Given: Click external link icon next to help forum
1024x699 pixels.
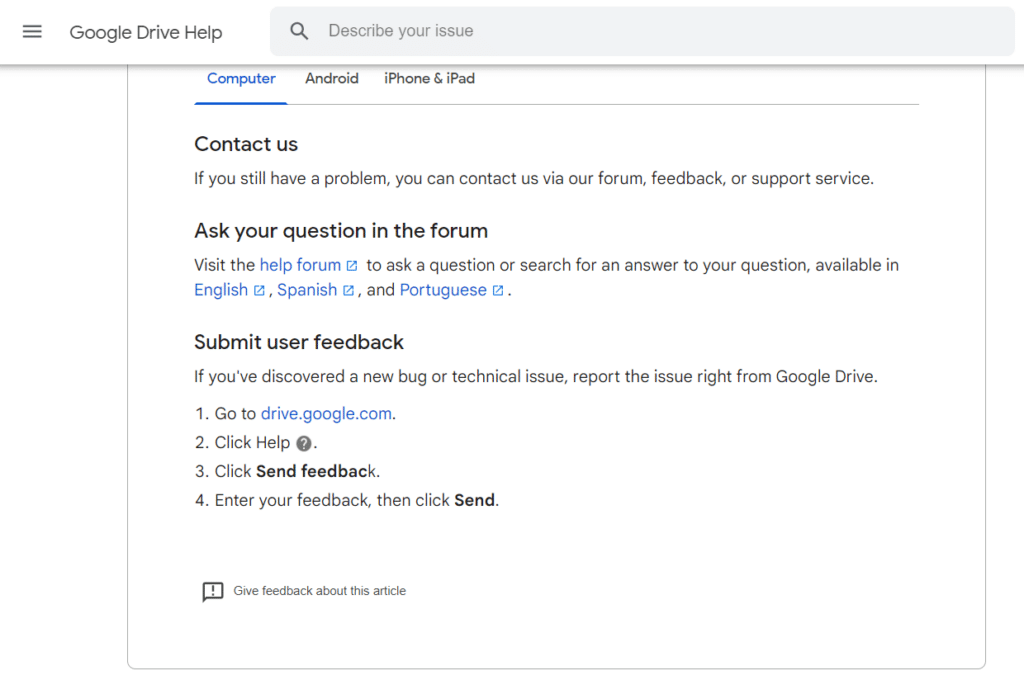Looking at the screenshot, I should (x=352, y=266).
